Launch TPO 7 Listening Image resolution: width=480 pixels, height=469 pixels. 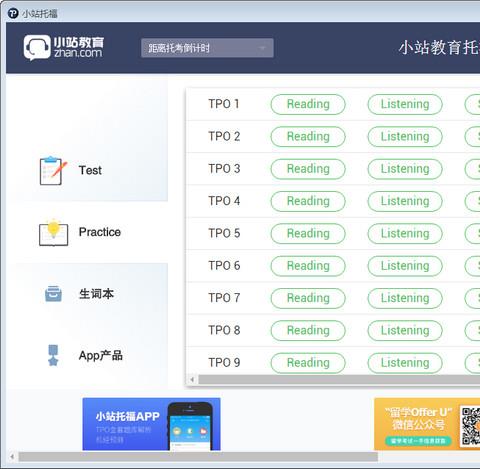pos(405,298)
